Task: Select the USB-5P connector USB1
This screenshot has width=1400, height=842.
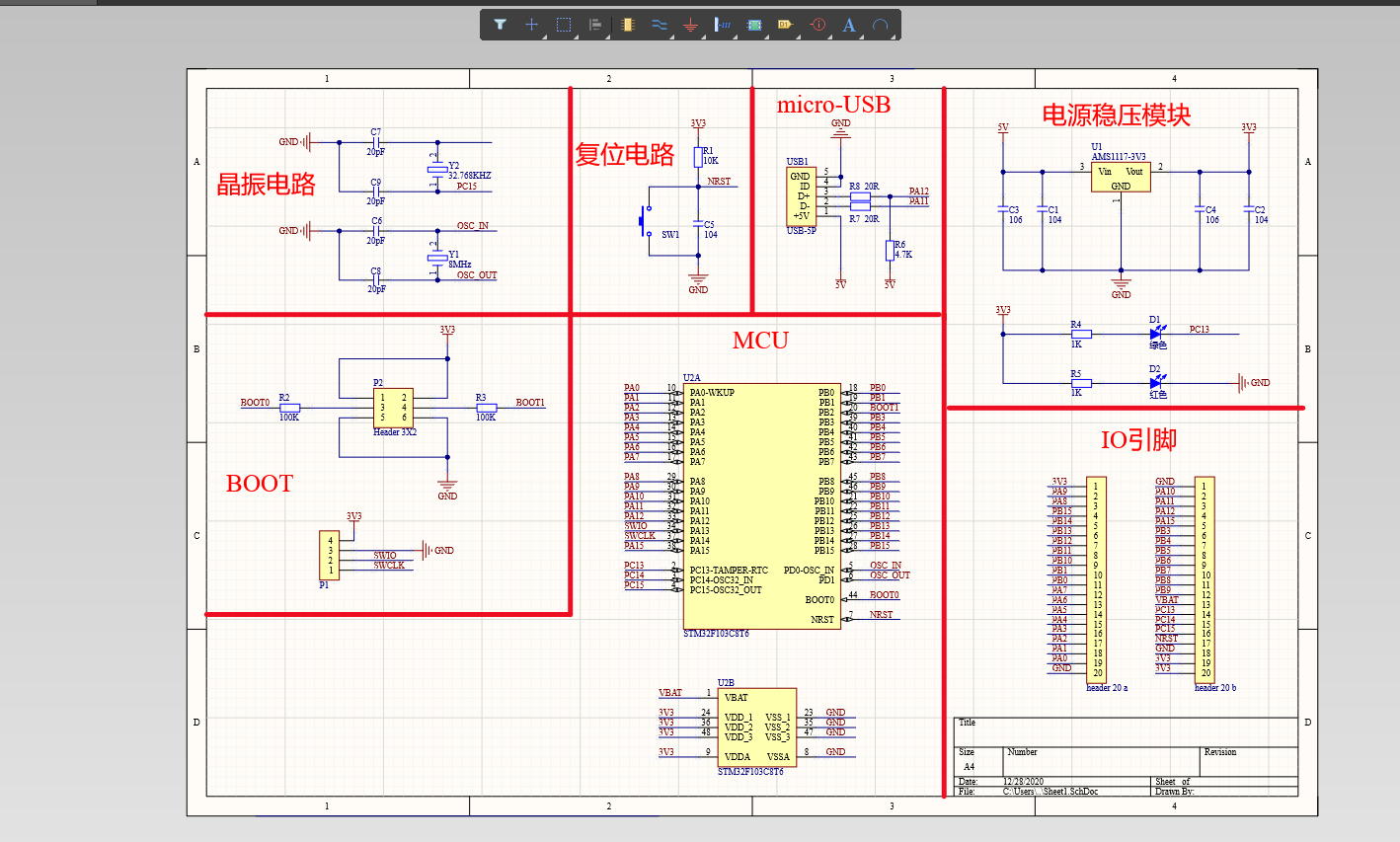Action: 801,196
